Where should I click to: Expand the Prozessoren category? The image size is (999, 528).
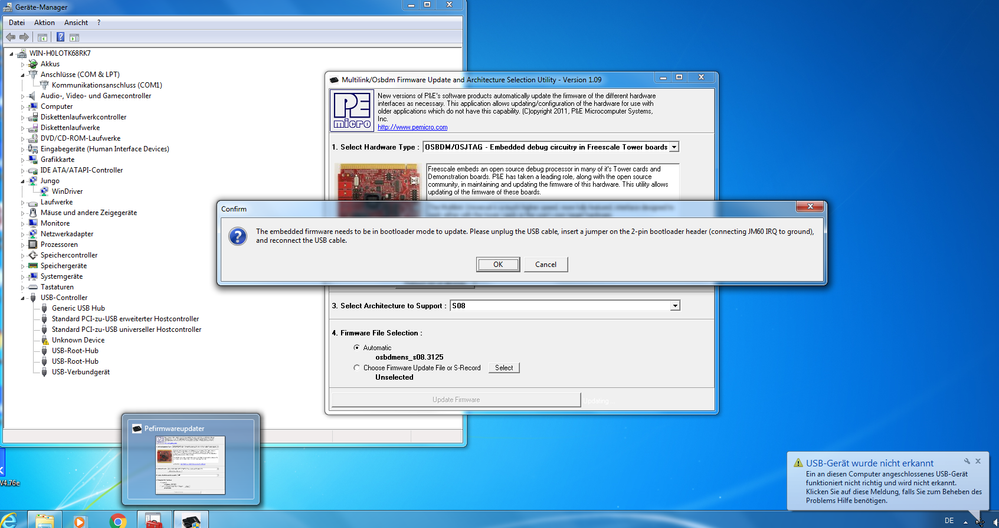pos(23,245)
